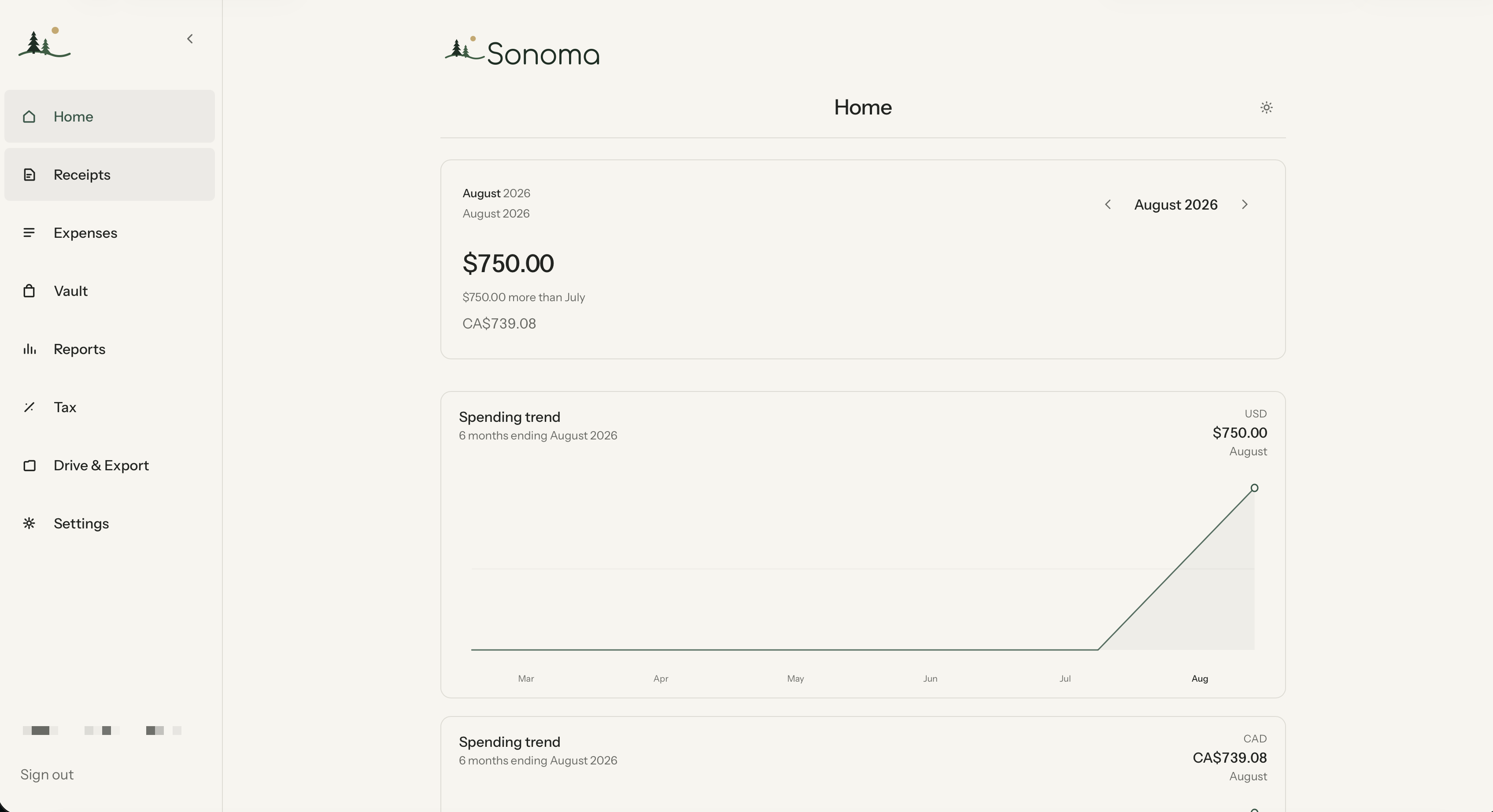Click the USD label on spending trend
This screenshot has height=812, width=1493.
(x=1255, y=414)
